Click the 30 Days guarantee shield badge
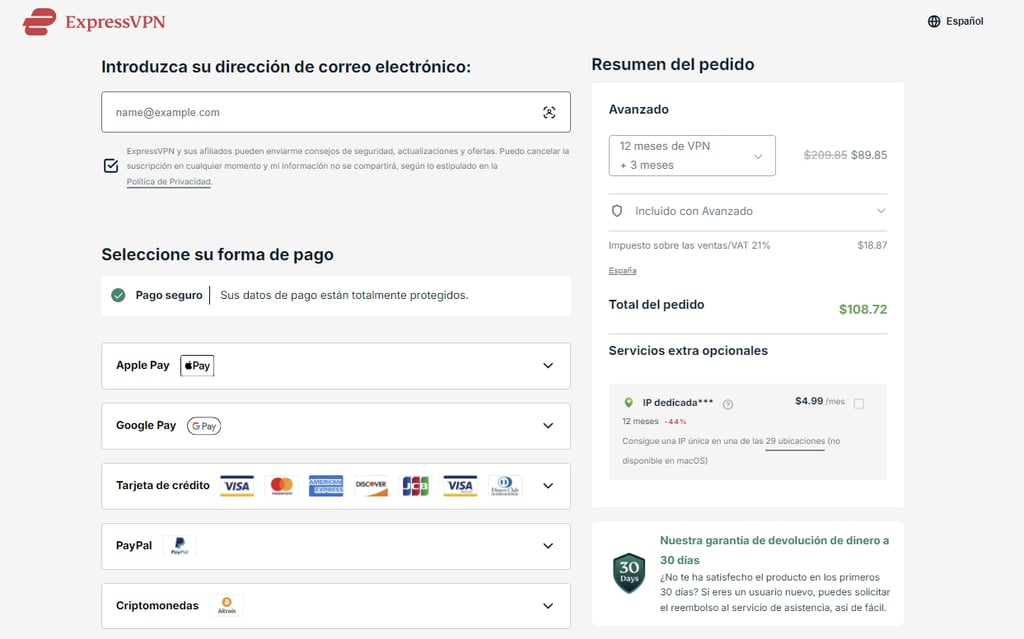Viewport: 1024px width, 639px height. coord(629,573)
